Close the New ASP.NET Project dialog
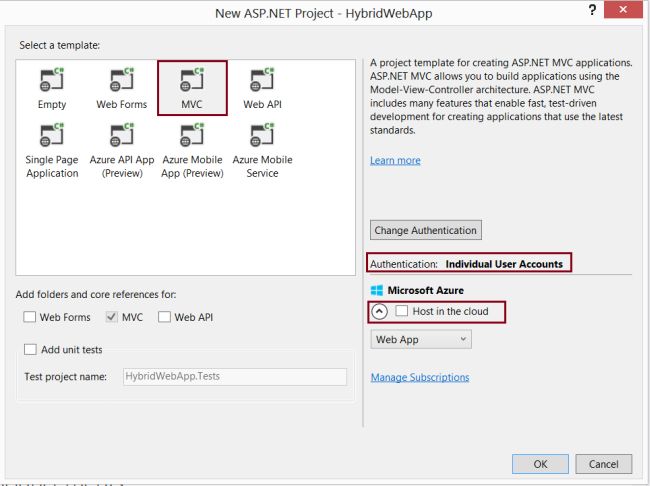This screenshot has height=486, width=650. click(623, 9)
